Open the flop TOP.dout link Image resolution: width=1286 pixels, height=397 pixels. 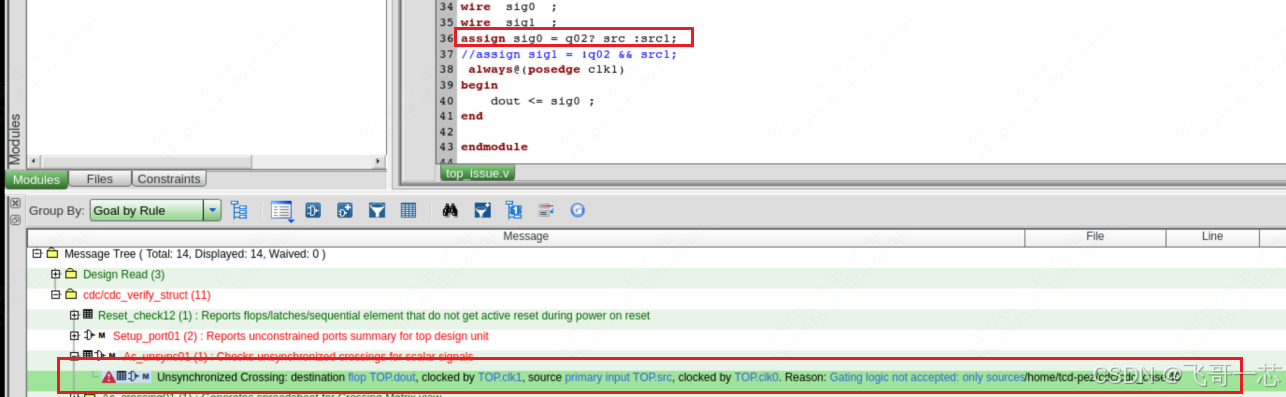[382, 377]
